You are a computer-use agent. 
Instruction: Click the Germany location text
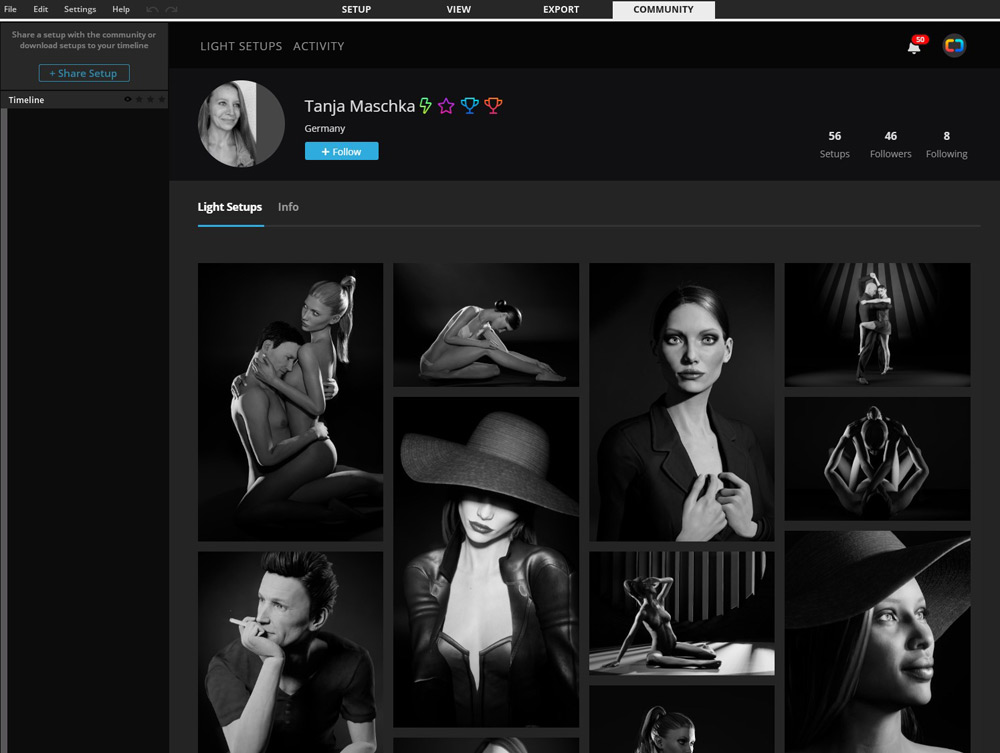[325, 128]
